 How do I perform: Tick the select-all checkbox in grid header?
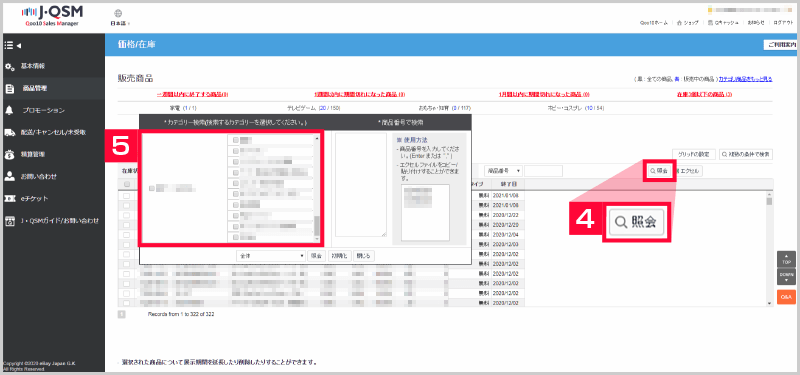(127, 184)
